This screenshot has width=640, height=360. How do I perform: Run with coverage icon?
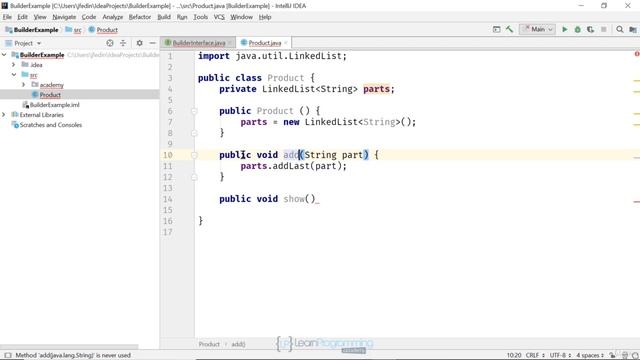[591, 29]
